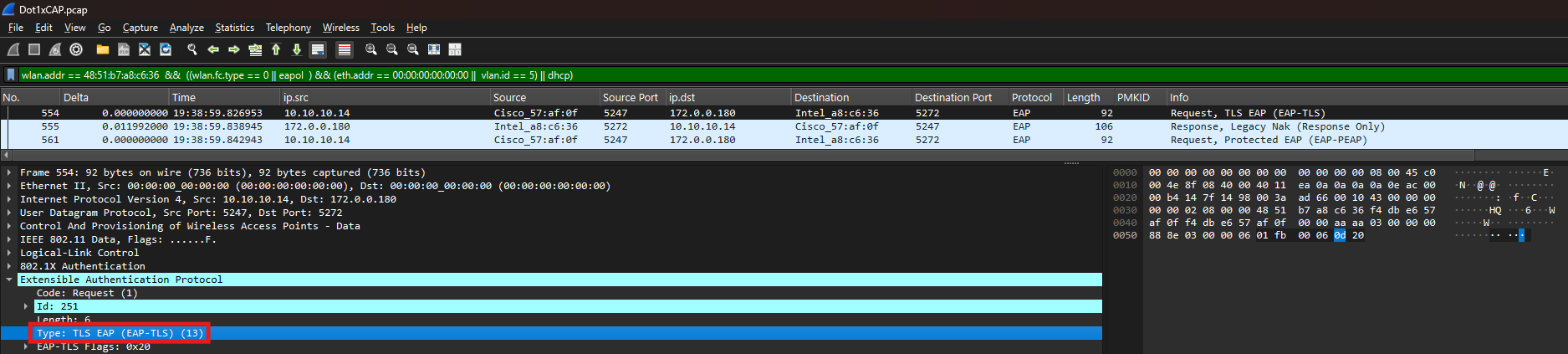Open a capture file via folder icon
This screenshot has height=354, width=1568.
point(103,50)
